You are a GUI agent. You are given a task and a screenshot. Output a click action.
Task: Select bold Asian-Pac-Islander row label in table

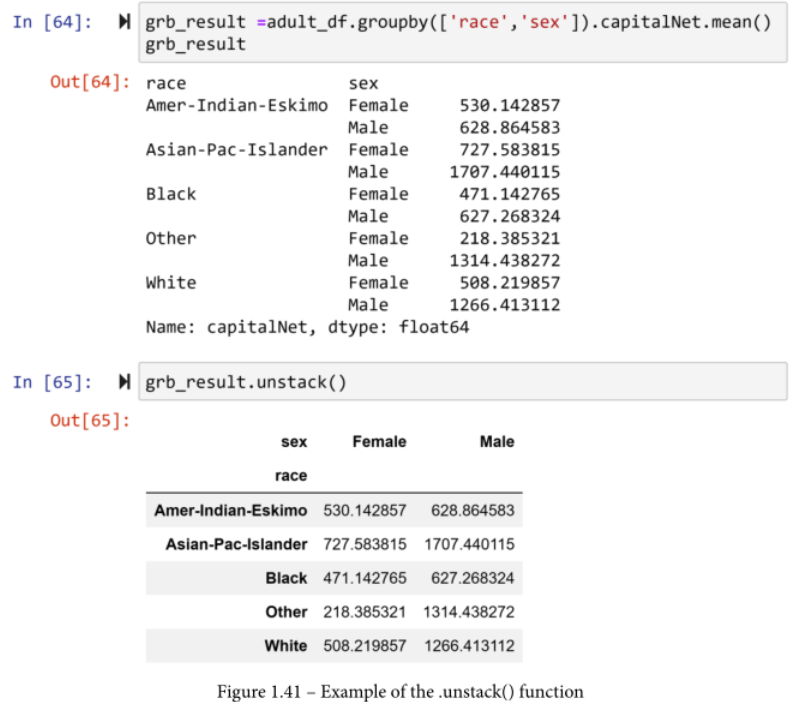[237, 545]
